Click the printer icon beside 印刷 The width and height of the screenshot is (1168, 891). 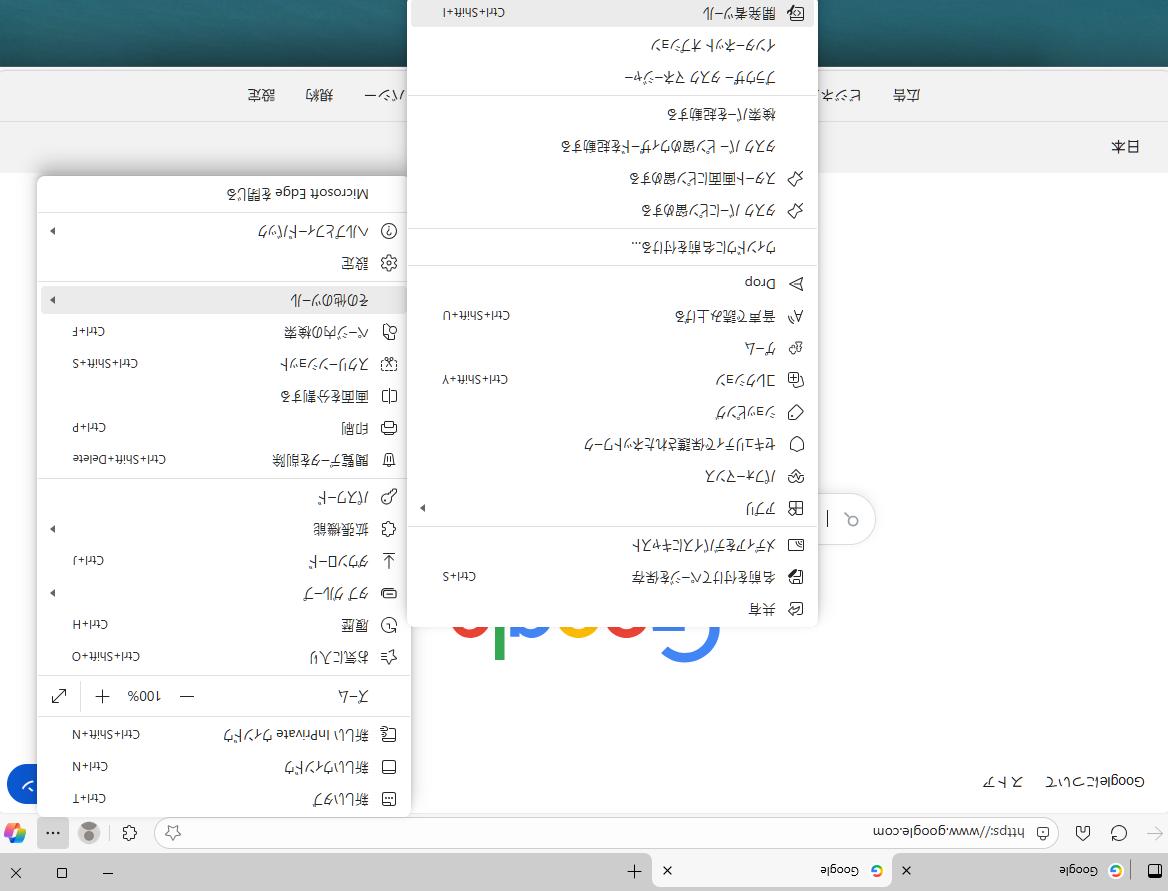(389, 428)
